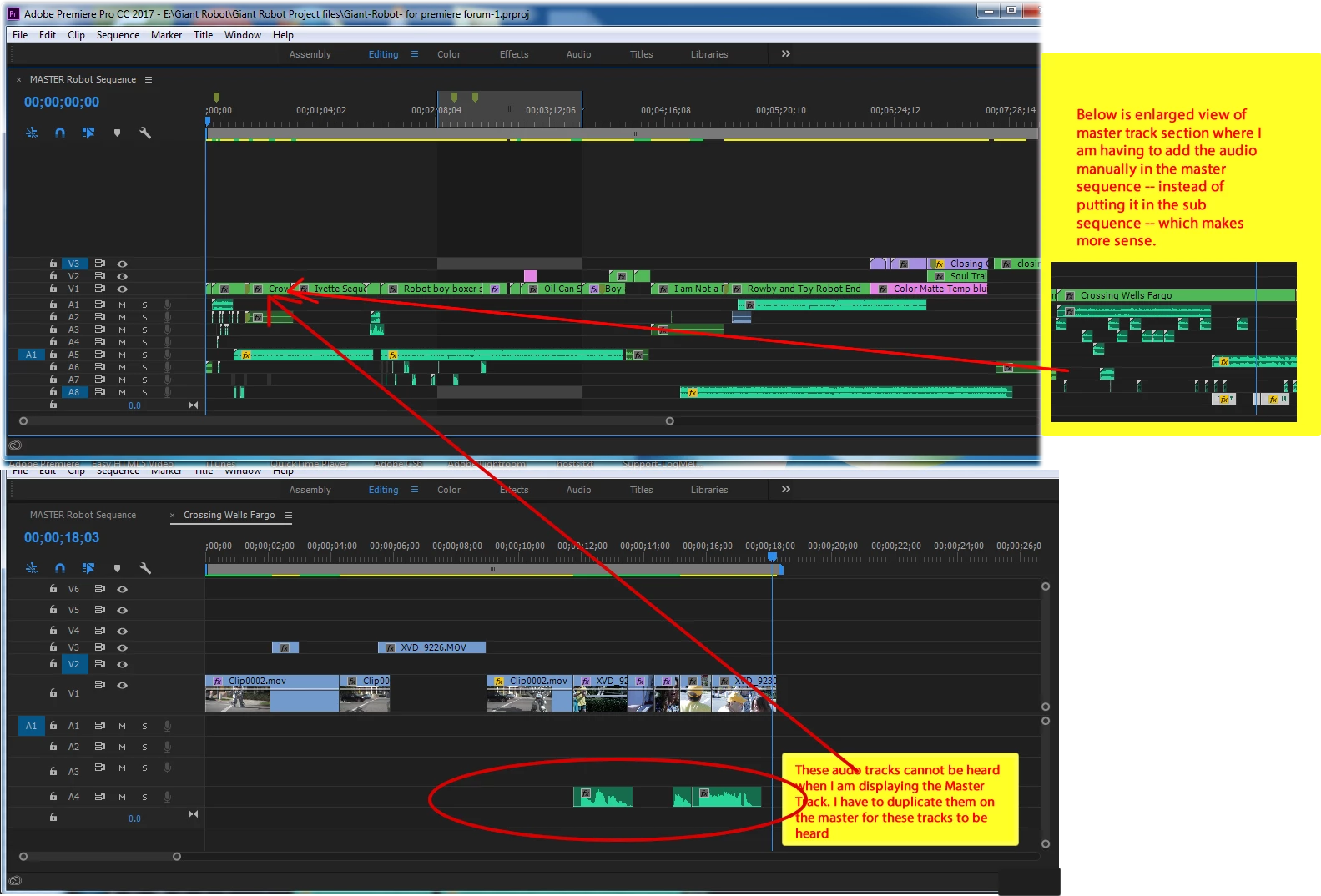1321x896 pixels.
Task: Open wrench settings in Crossing Wells Fargo timeline
Action: tap(145, 568)
